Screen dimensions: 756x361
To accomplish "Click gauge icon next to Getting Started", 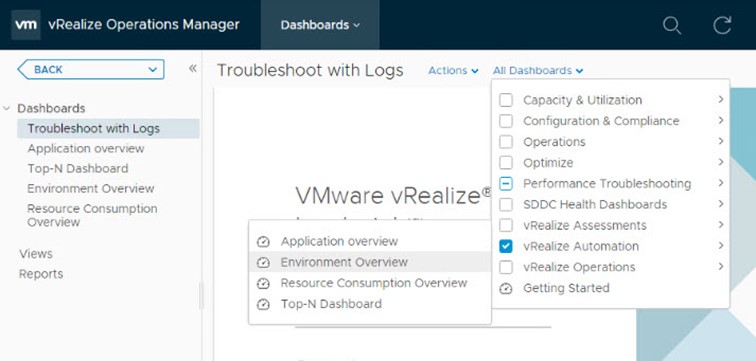I will (505, 288).
